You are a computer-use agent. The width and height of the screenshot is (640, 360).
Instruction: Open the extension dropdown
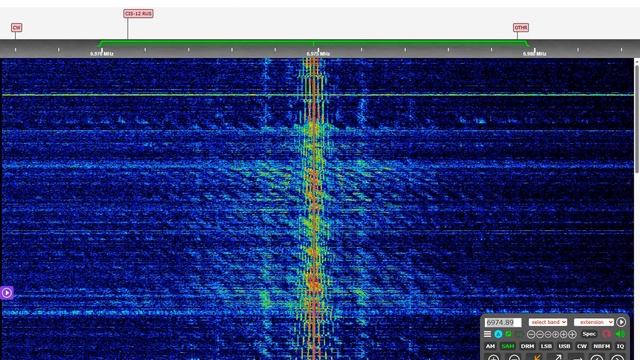point(594,322)
